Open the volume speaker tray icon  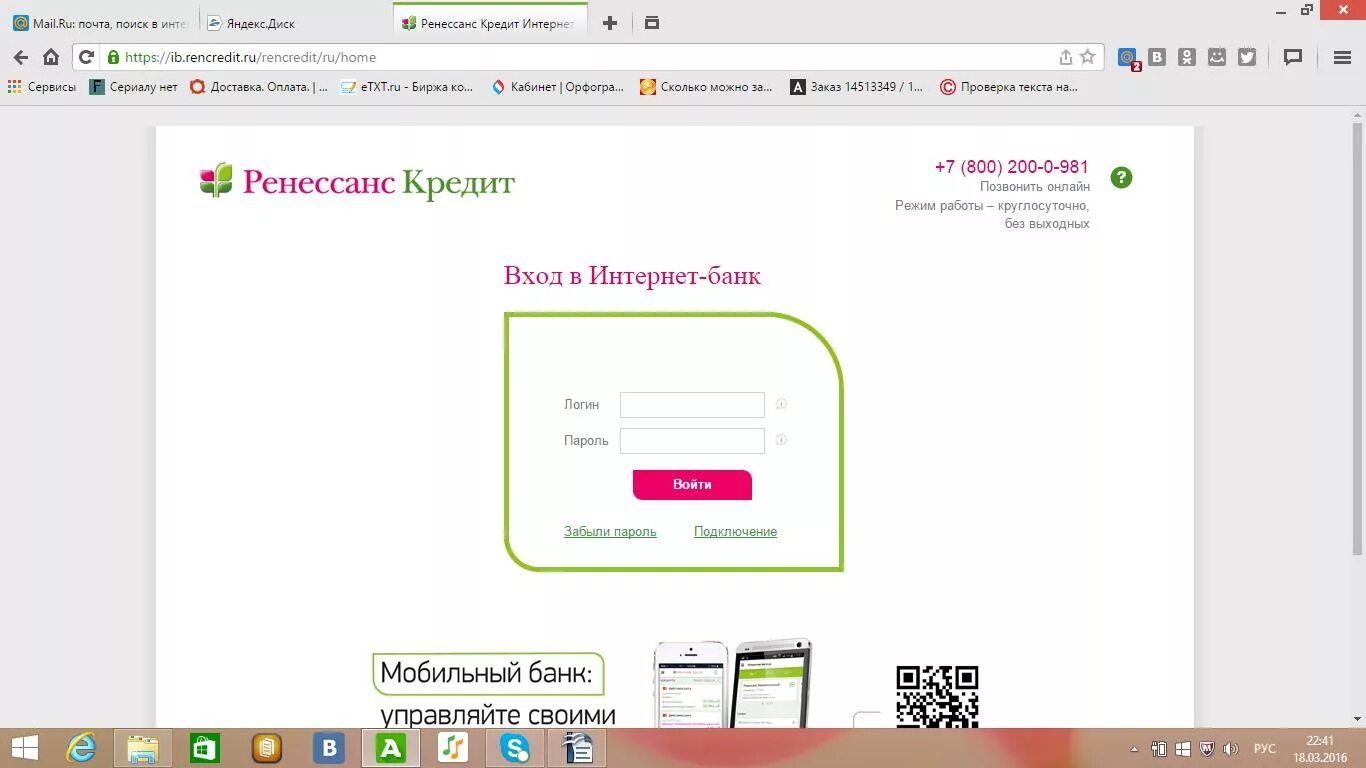click(1231, 748)
